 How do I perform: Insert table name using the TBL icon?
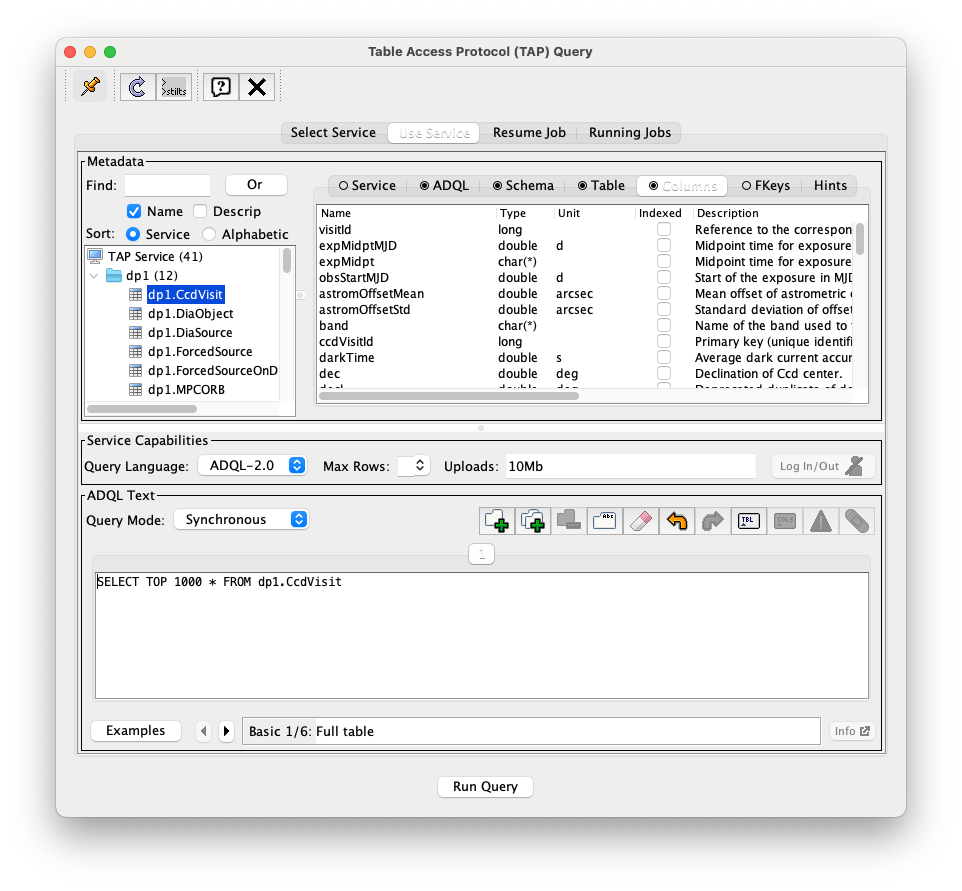[748, 520]
